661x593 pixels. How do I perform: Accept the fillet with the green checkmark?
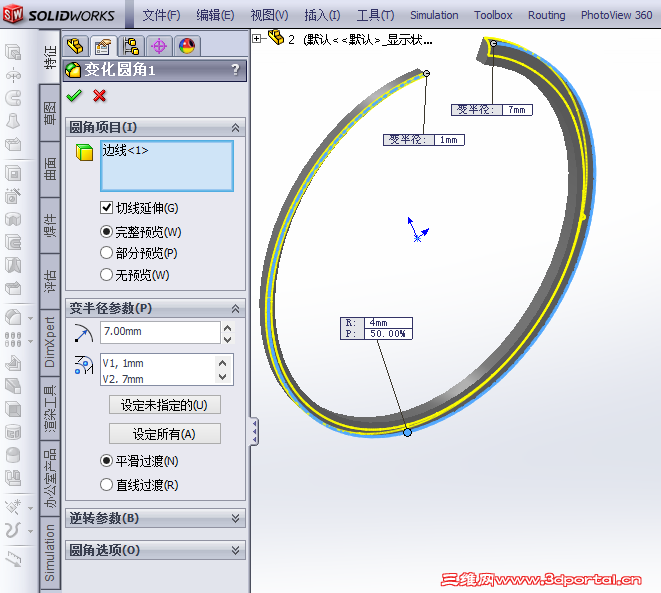coord(74,96)
